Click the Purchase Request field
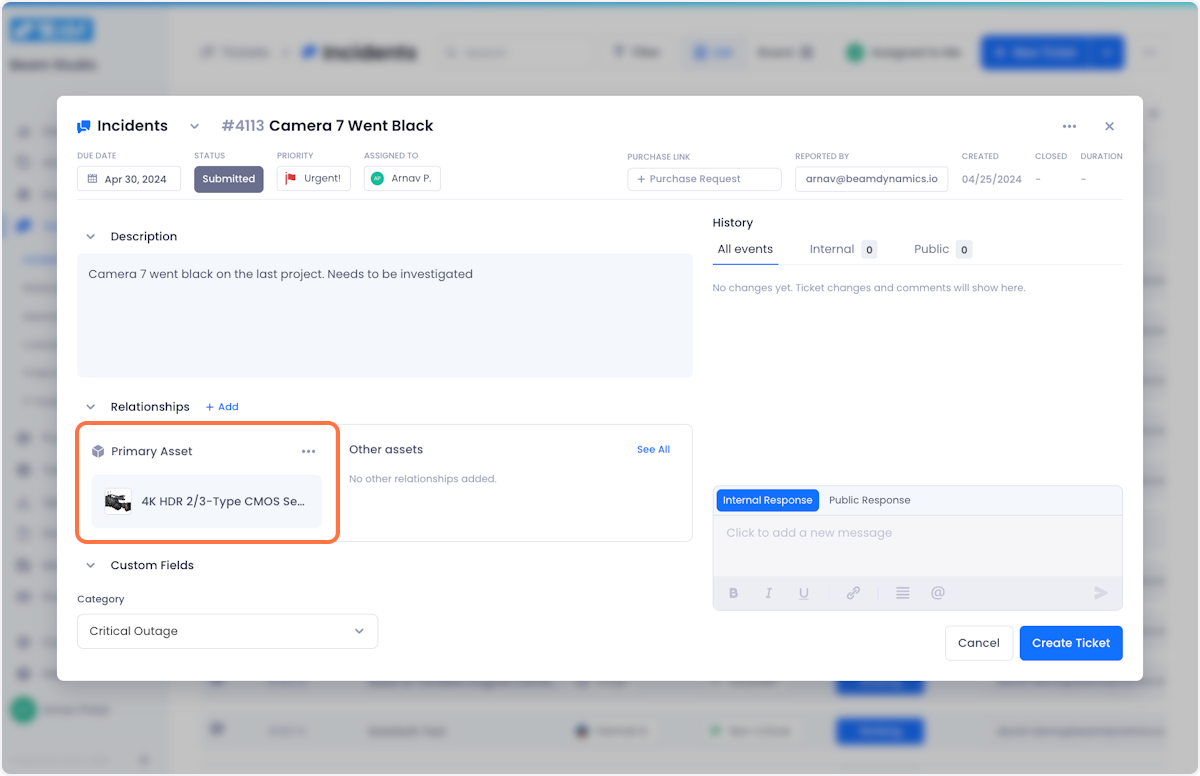The height and width of the screenshot is (776, 1200). click(704, 179)
